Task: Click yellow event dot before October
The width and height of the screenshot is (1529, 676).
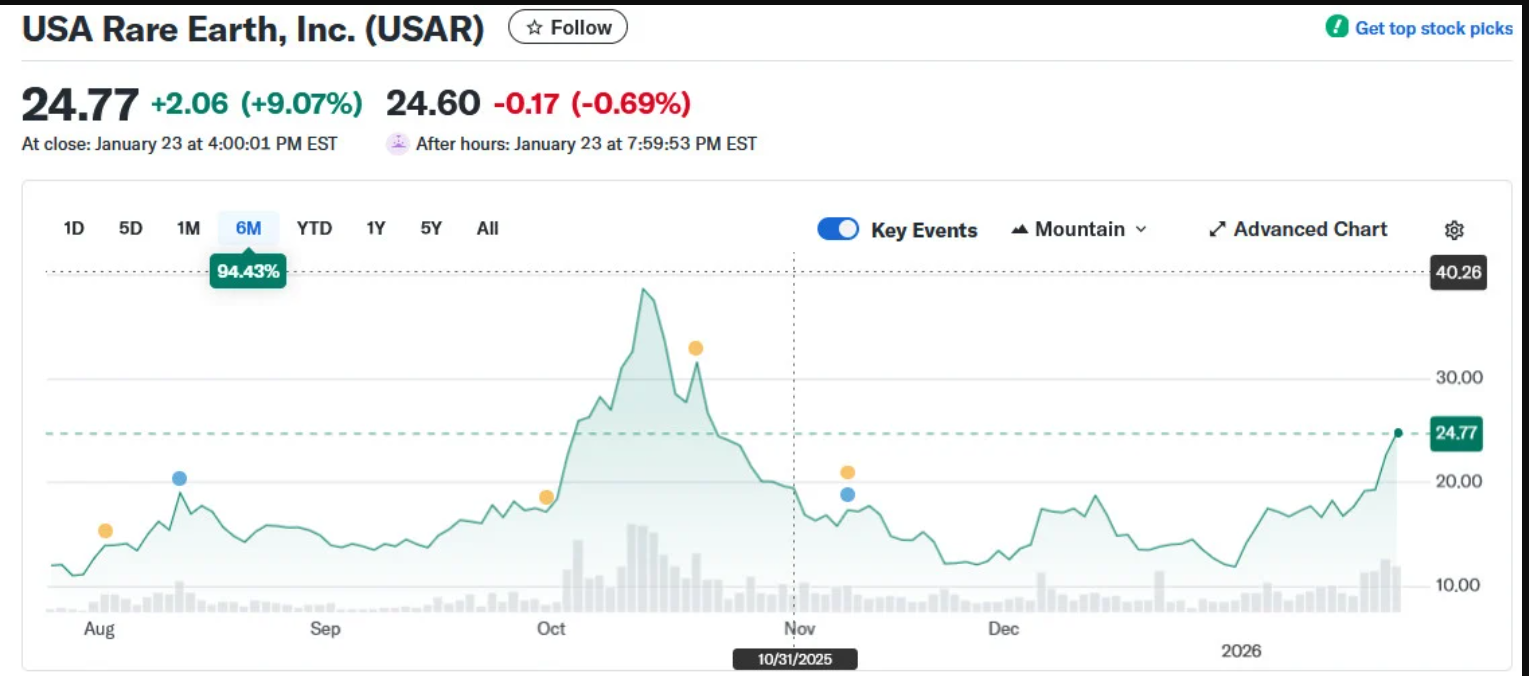Action: tap(546, 497)
